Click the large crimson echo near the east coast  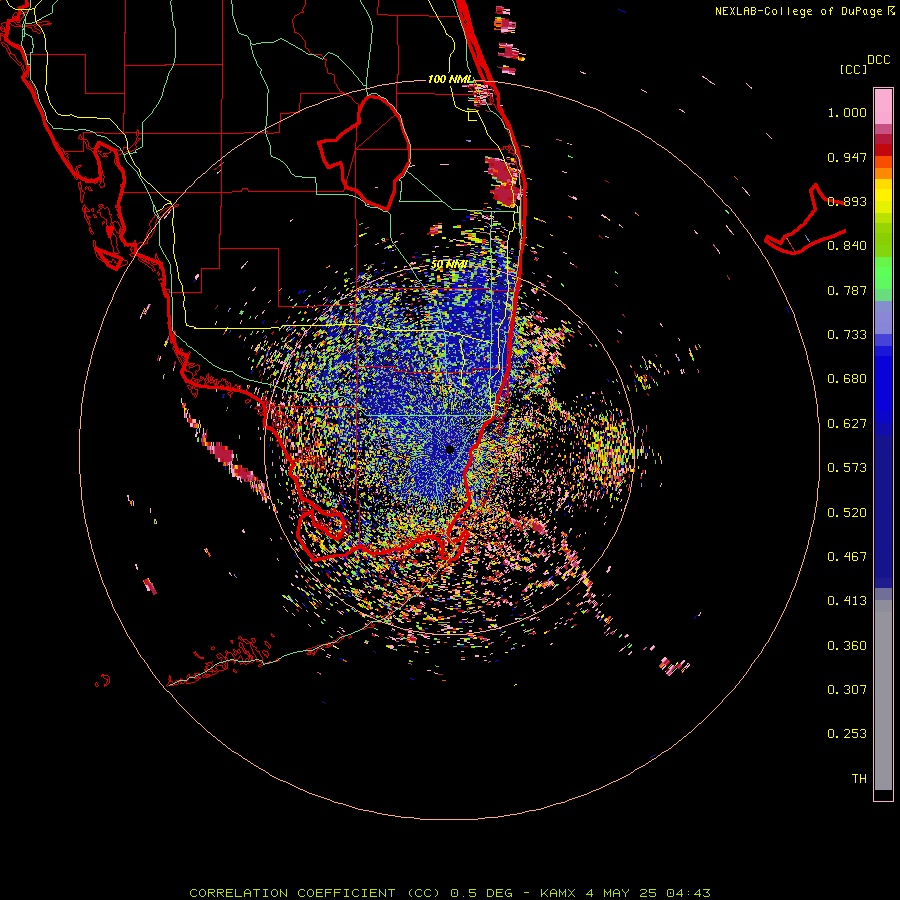coord(503,182)
